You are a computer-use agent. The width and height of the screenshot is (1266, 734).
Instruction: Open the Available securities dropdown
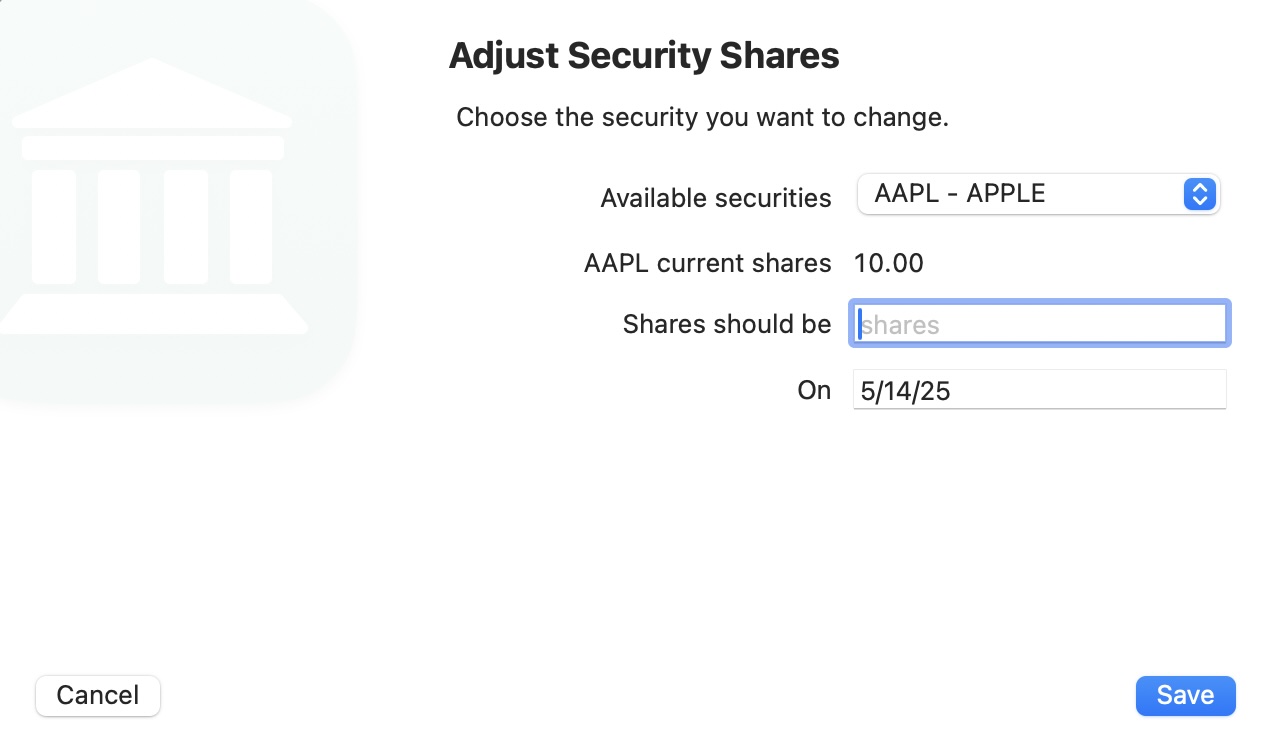[x=1037, y=194]
